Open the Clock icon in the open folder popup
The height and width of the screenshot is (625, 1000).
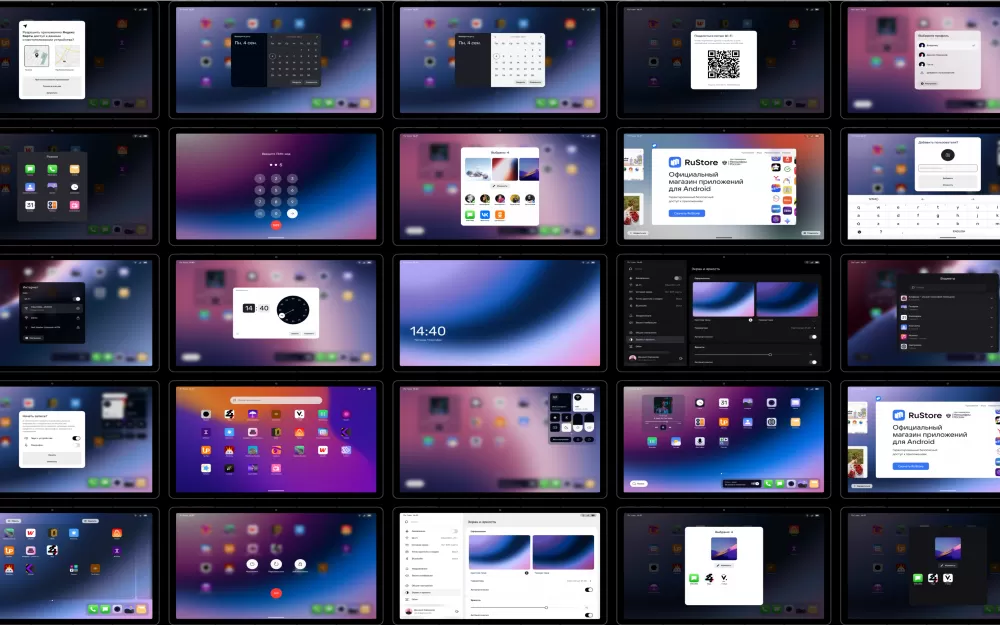pos(75,188)
